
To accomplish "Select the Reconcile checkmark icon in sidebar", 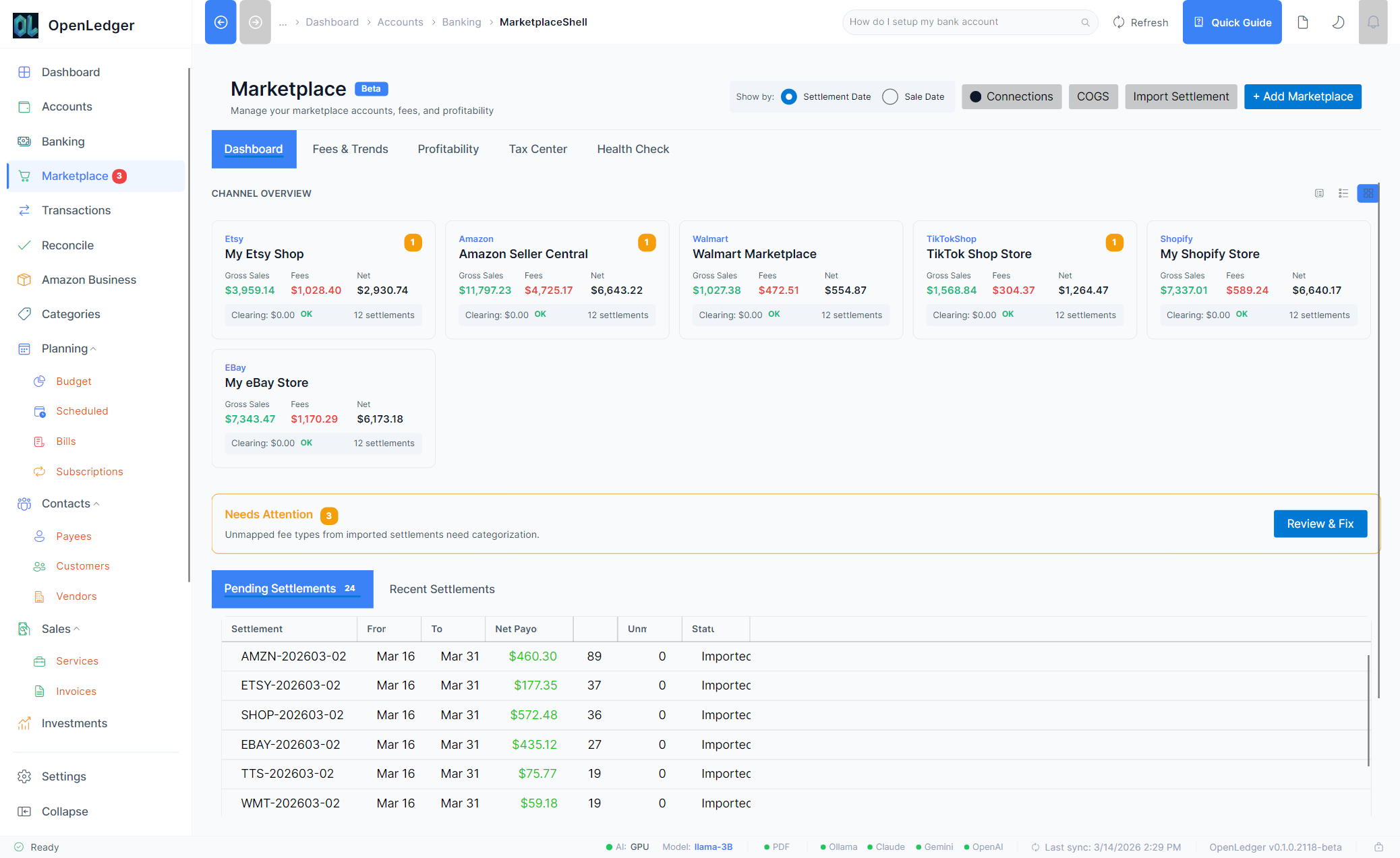I will [x=24, y=245].
